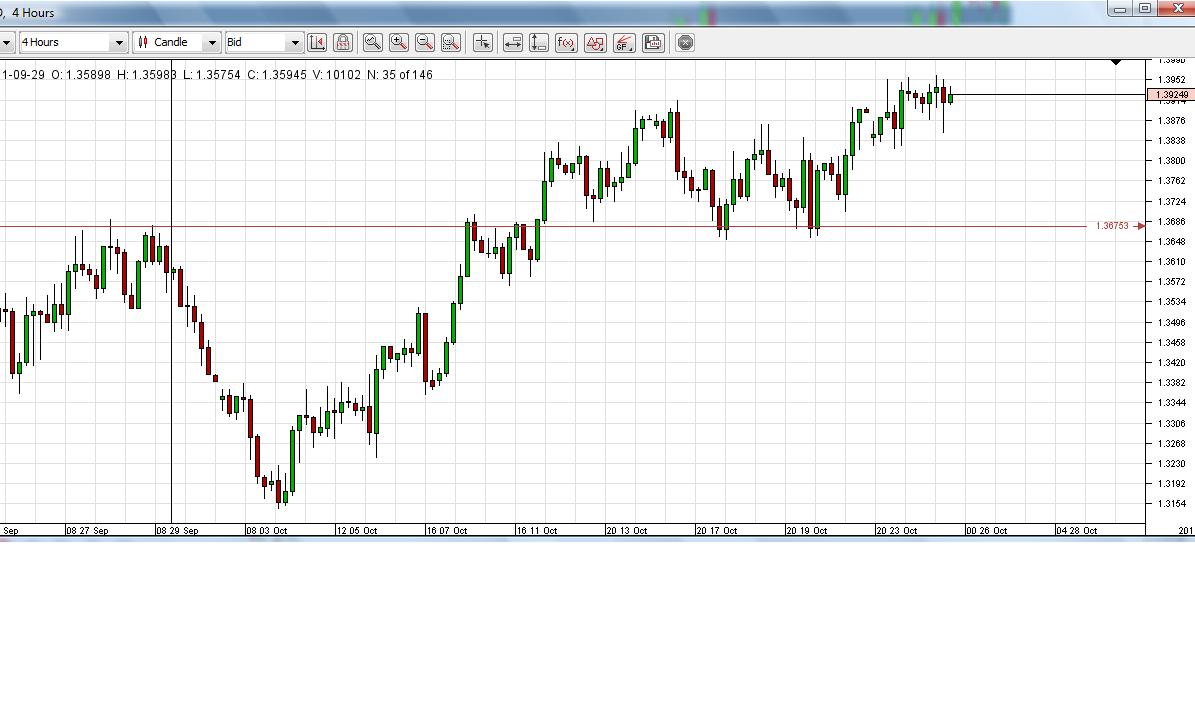Click the GF fan lines tool icon
This screenshot has width=1195, height=705.
[624, 43]
